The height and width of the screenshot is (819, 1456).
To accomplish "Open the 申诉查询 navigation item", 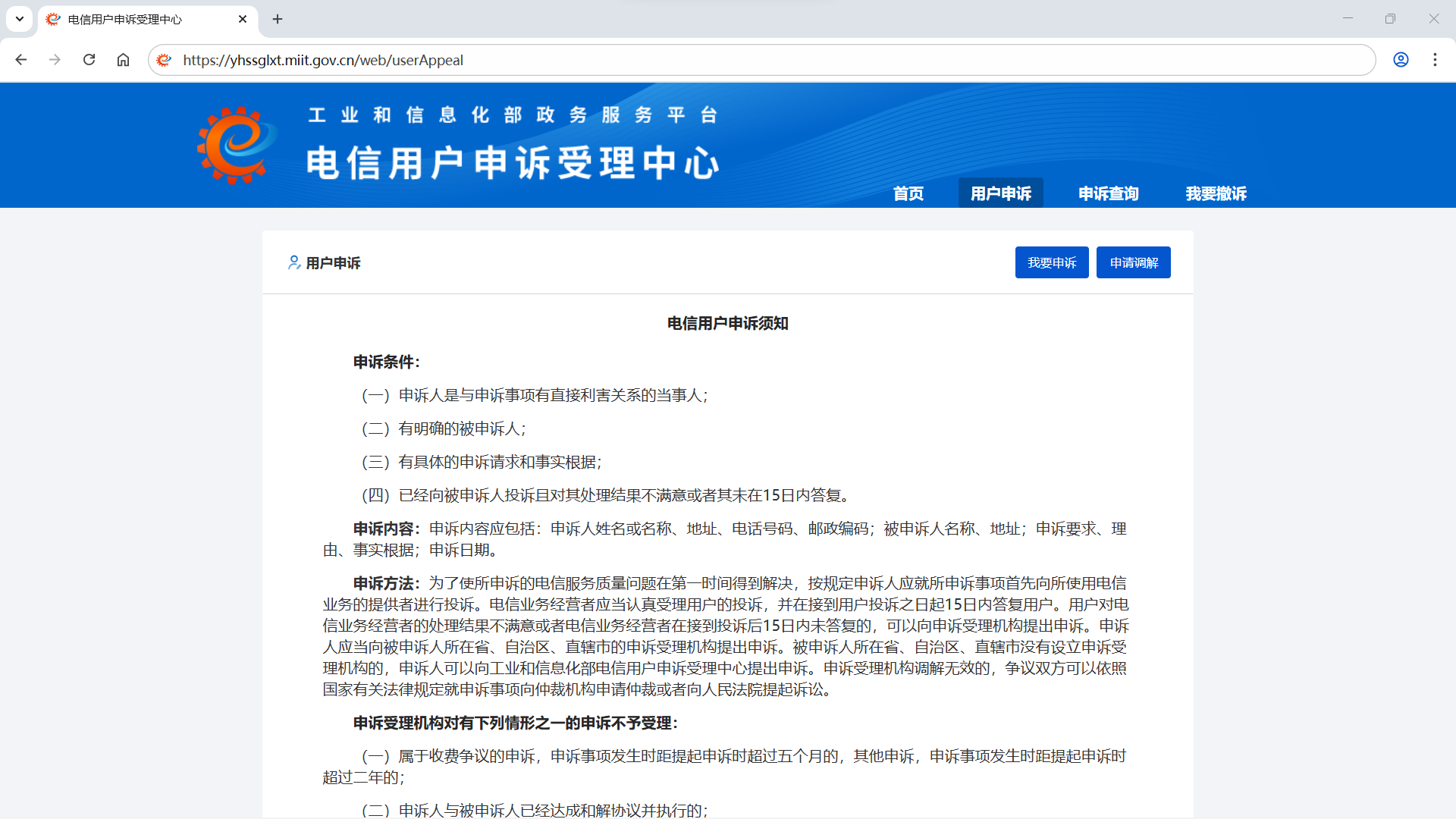I will click(1108, 193).
